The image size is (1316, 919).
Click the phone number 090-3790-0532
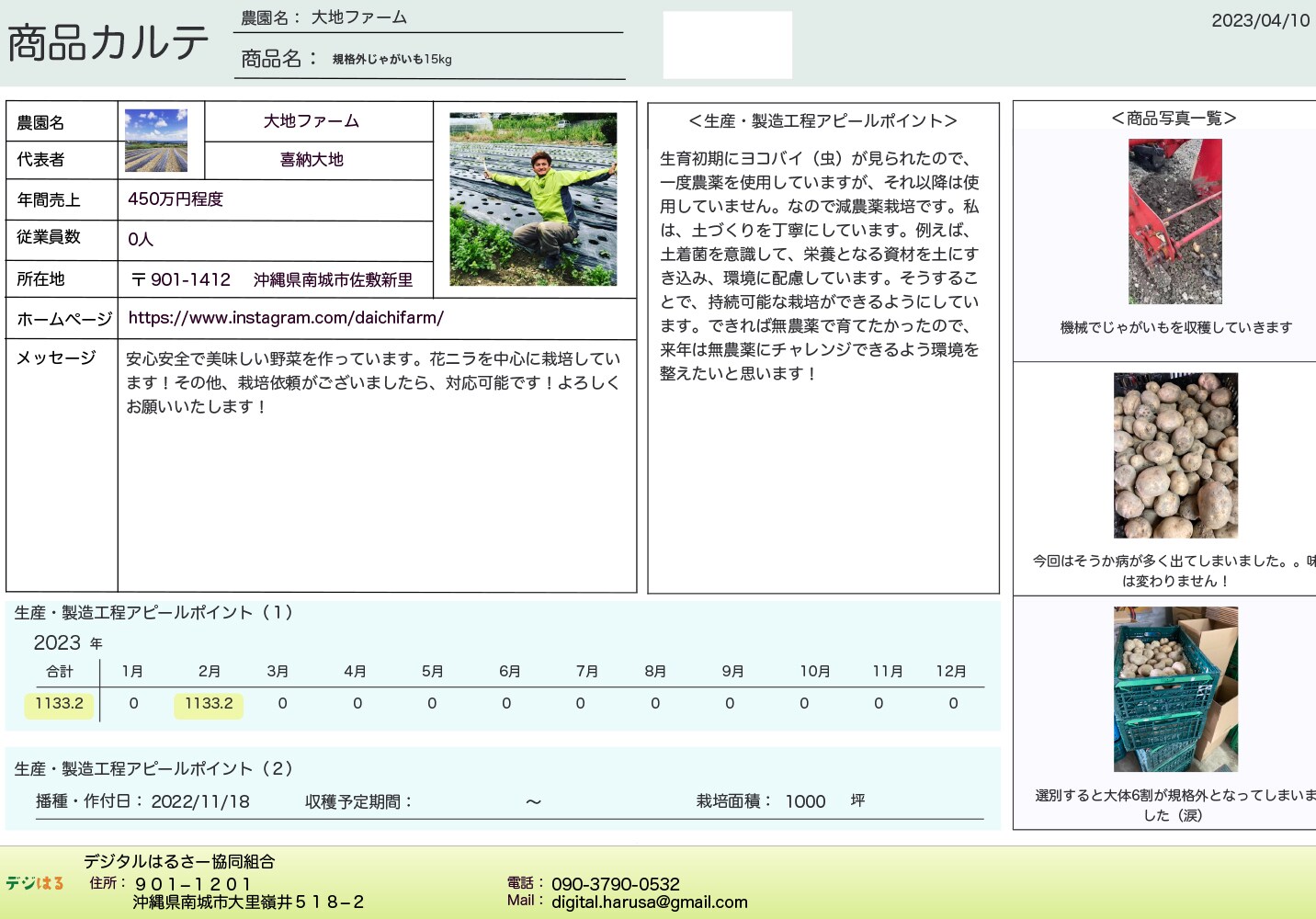pyautogui.click(x=615, y=884)
